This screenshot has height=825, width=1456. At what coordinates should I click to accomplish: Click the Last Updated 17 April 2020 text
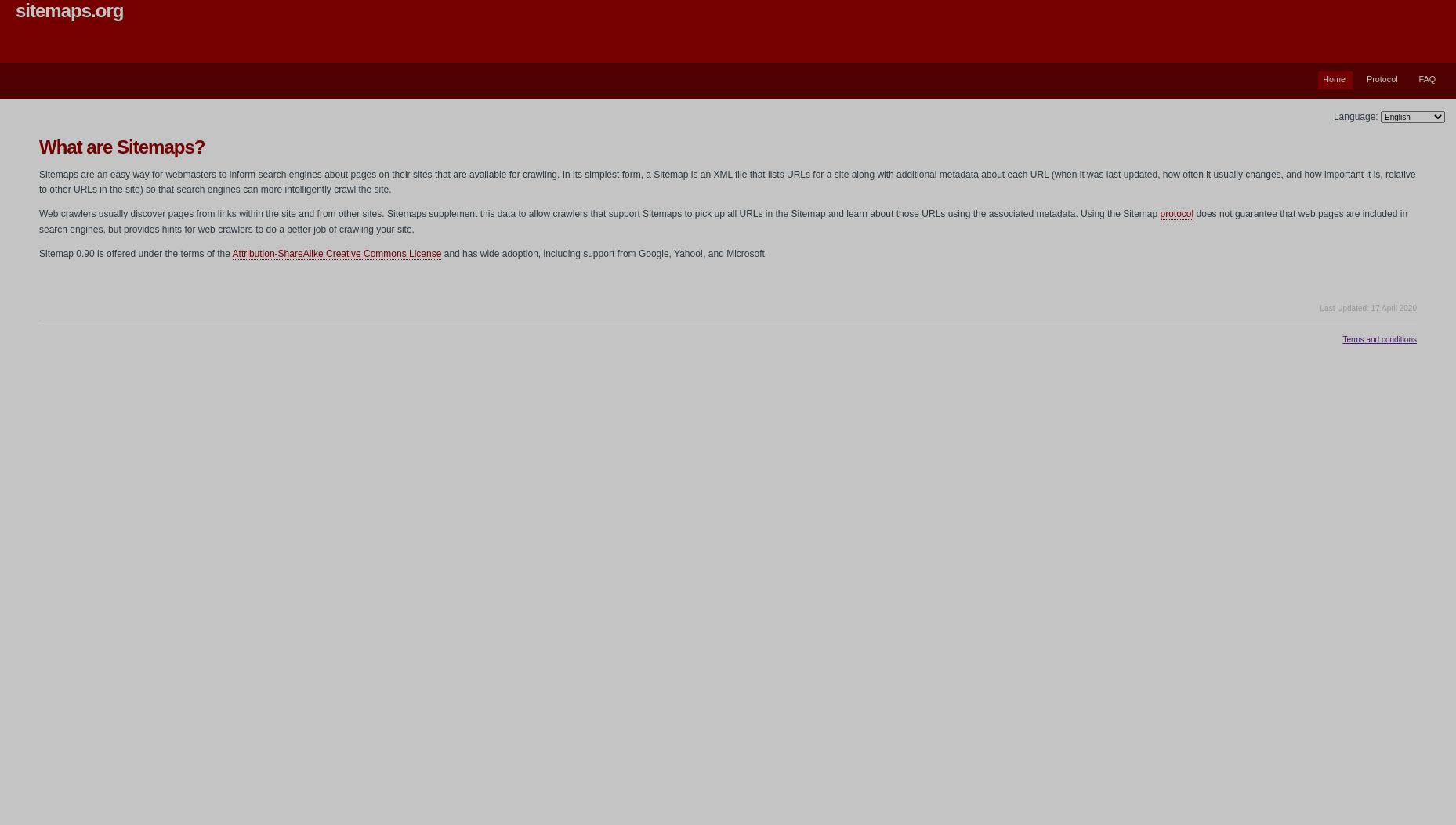coord(1367,308)
